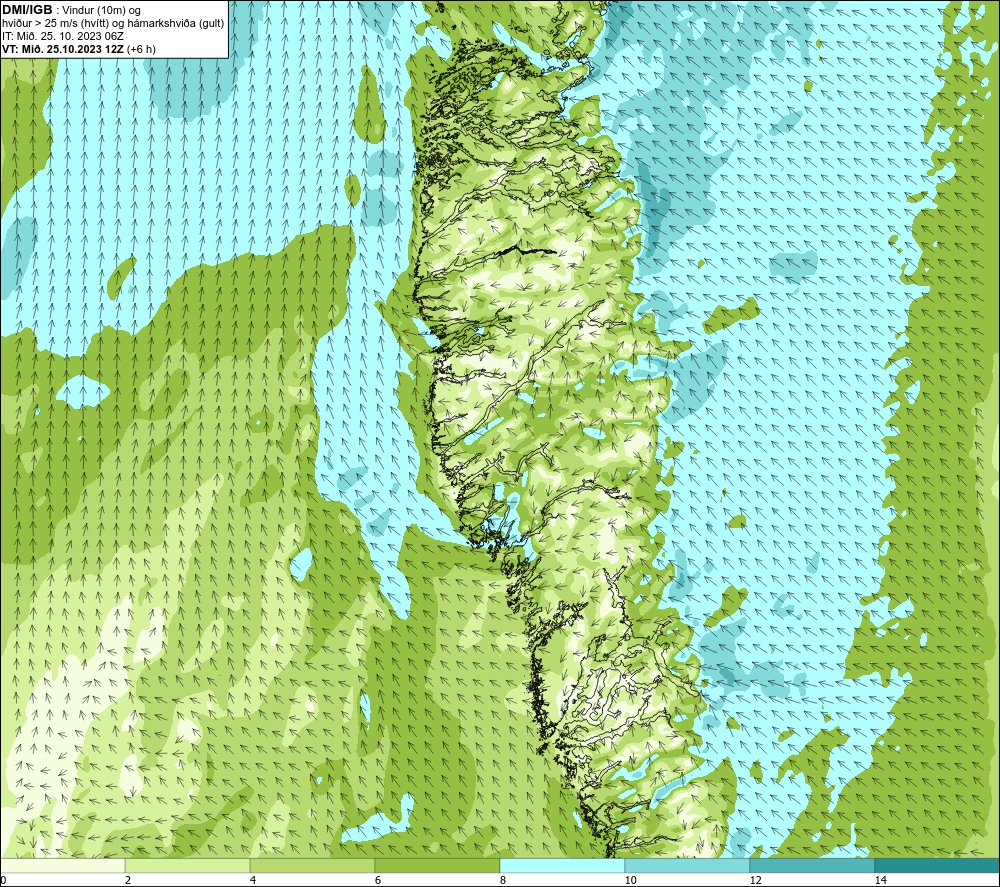Click the 2–4 m/s light green legend swatch
The width and height of the screenshot is (1000, 887).
[x=188, y=865]
